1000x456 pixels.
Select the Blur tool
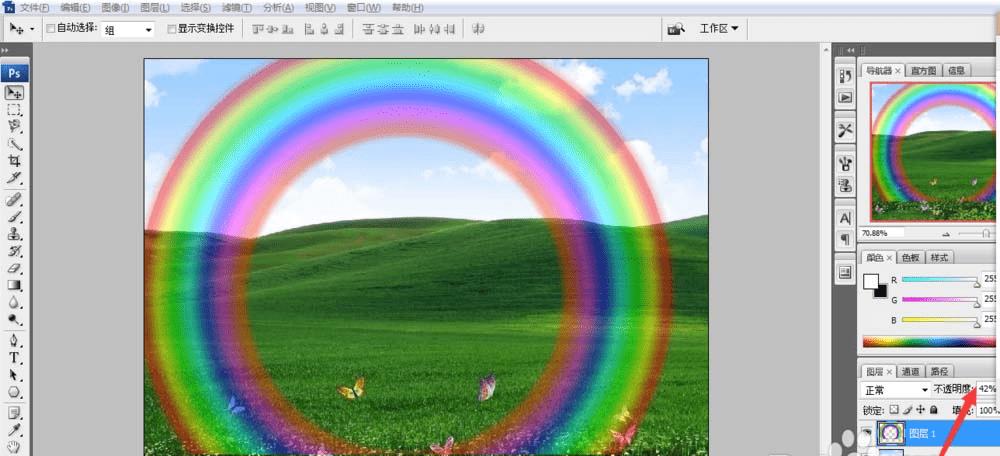pos(15,302)
